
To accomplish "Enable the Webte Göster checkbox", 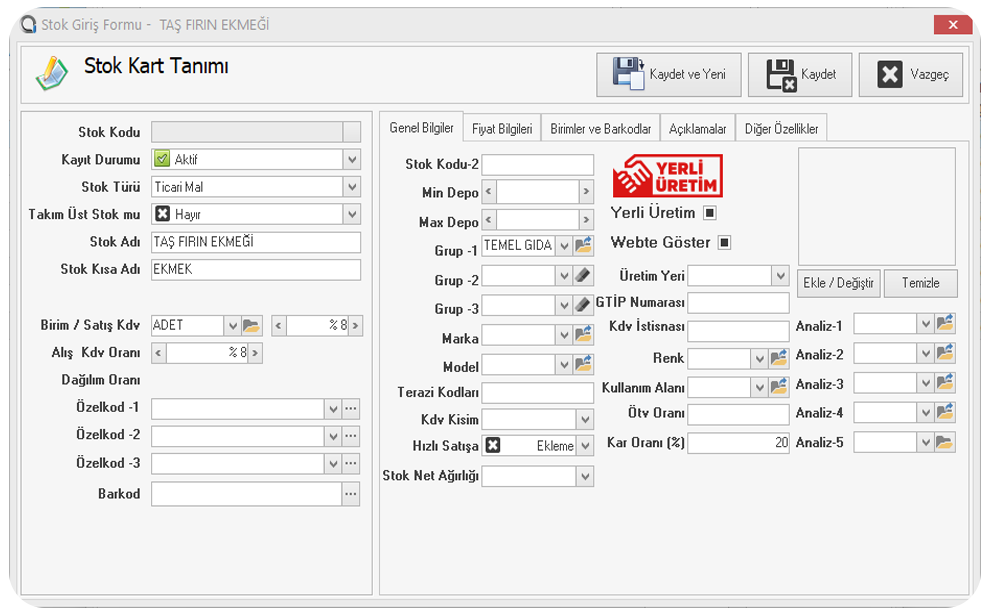I will [x=725, y=242].
